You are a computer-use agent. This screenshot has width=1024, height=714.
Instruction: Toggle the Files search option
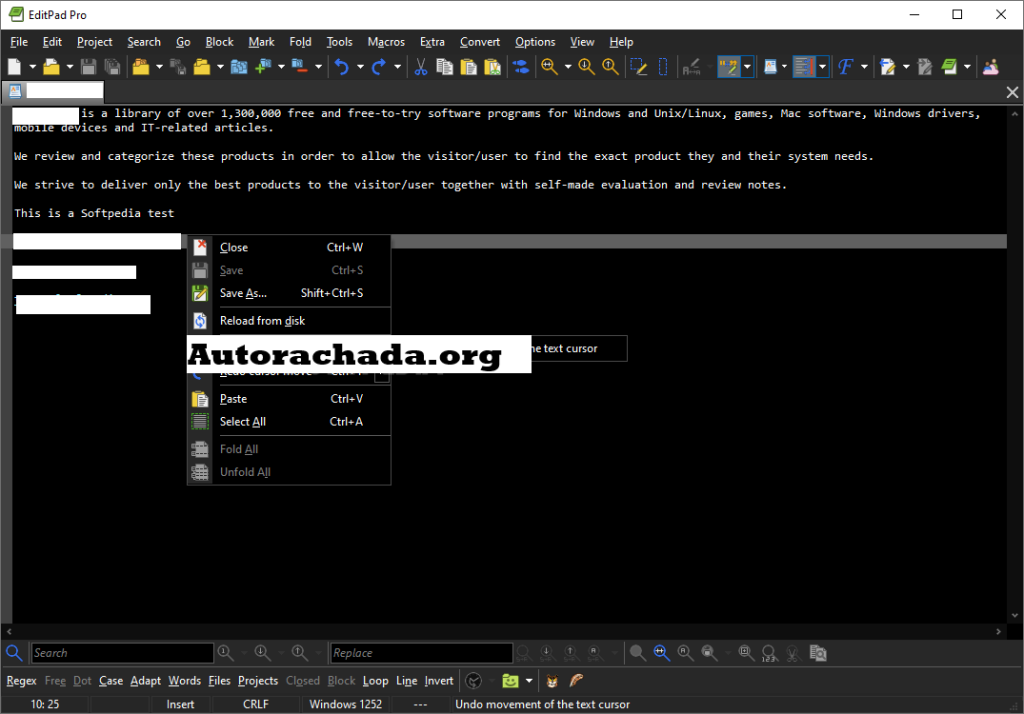pyautogui.click(x=219, y=681)
